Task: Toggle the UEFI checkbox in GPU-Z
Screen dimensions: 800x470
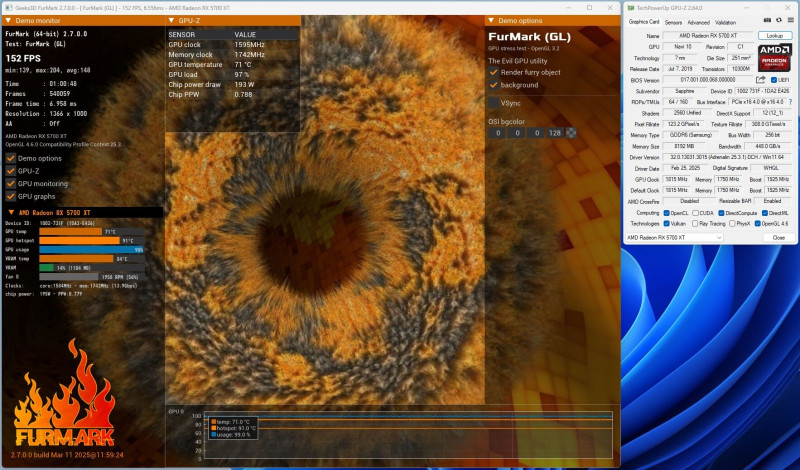Action: [774, 80]
